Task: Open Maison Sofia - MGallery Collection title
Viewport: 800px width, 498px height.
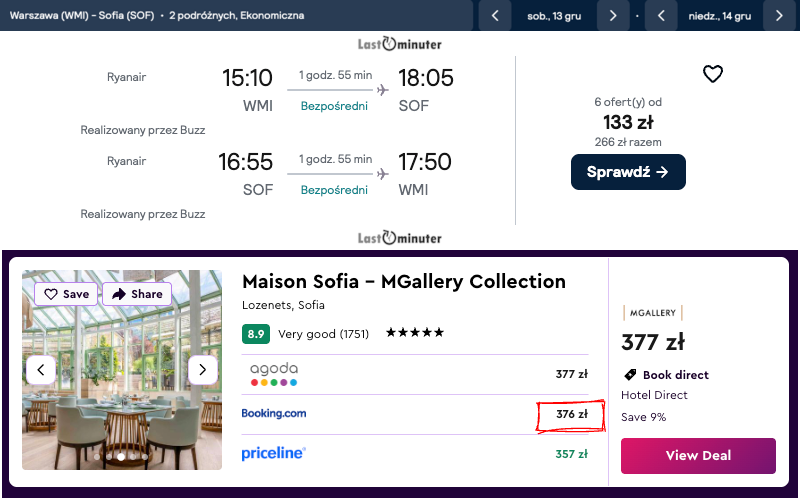Action: pyautogui.click(x=404, y=281)
